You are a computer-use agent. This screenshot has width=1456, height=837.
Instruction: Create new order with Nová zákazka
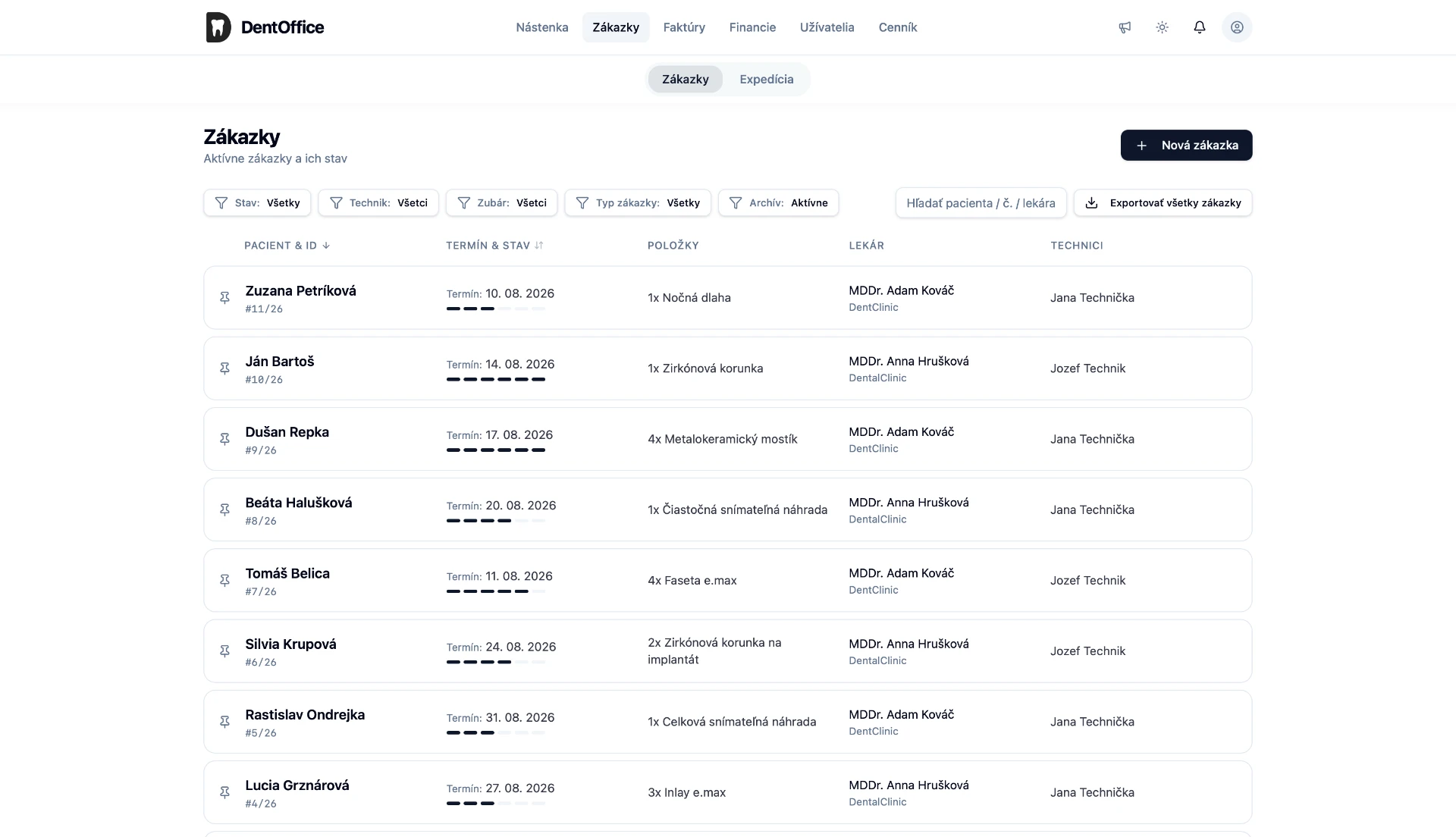tap(1186, 146)
